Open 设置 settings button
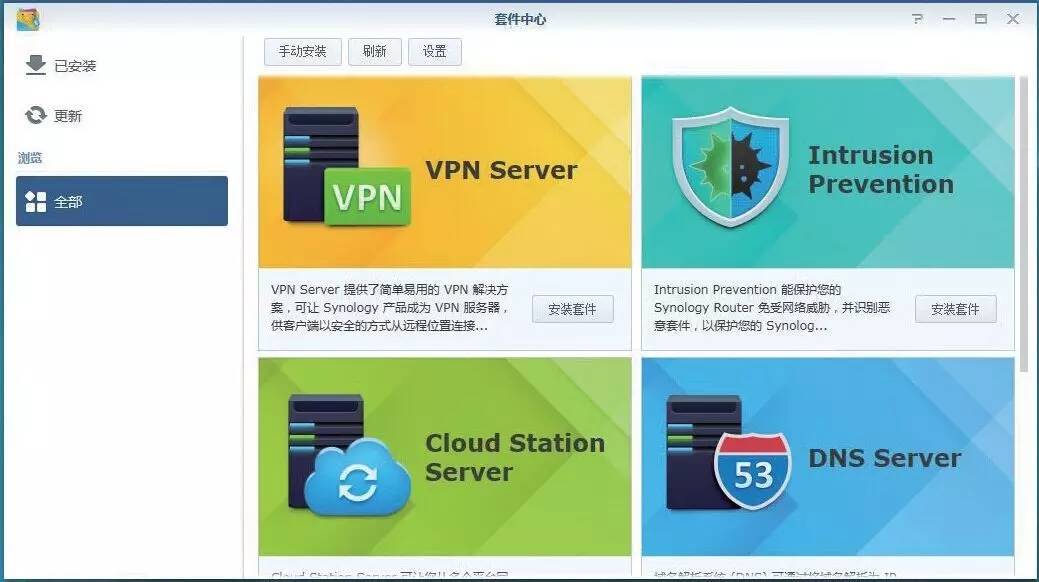The width and height of the screenshot is (1039, 582). [435, 52]
